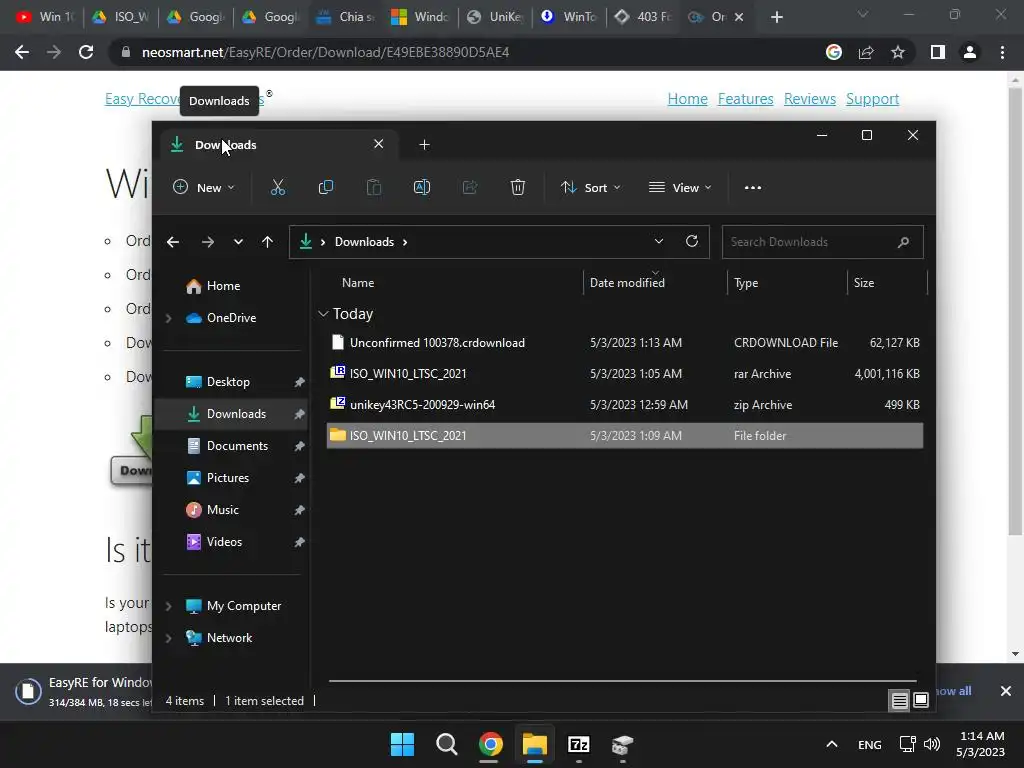Click the search magnifier in Search Downloads box
This screenshot has width=1024, height=768.
tap(903, 242)
